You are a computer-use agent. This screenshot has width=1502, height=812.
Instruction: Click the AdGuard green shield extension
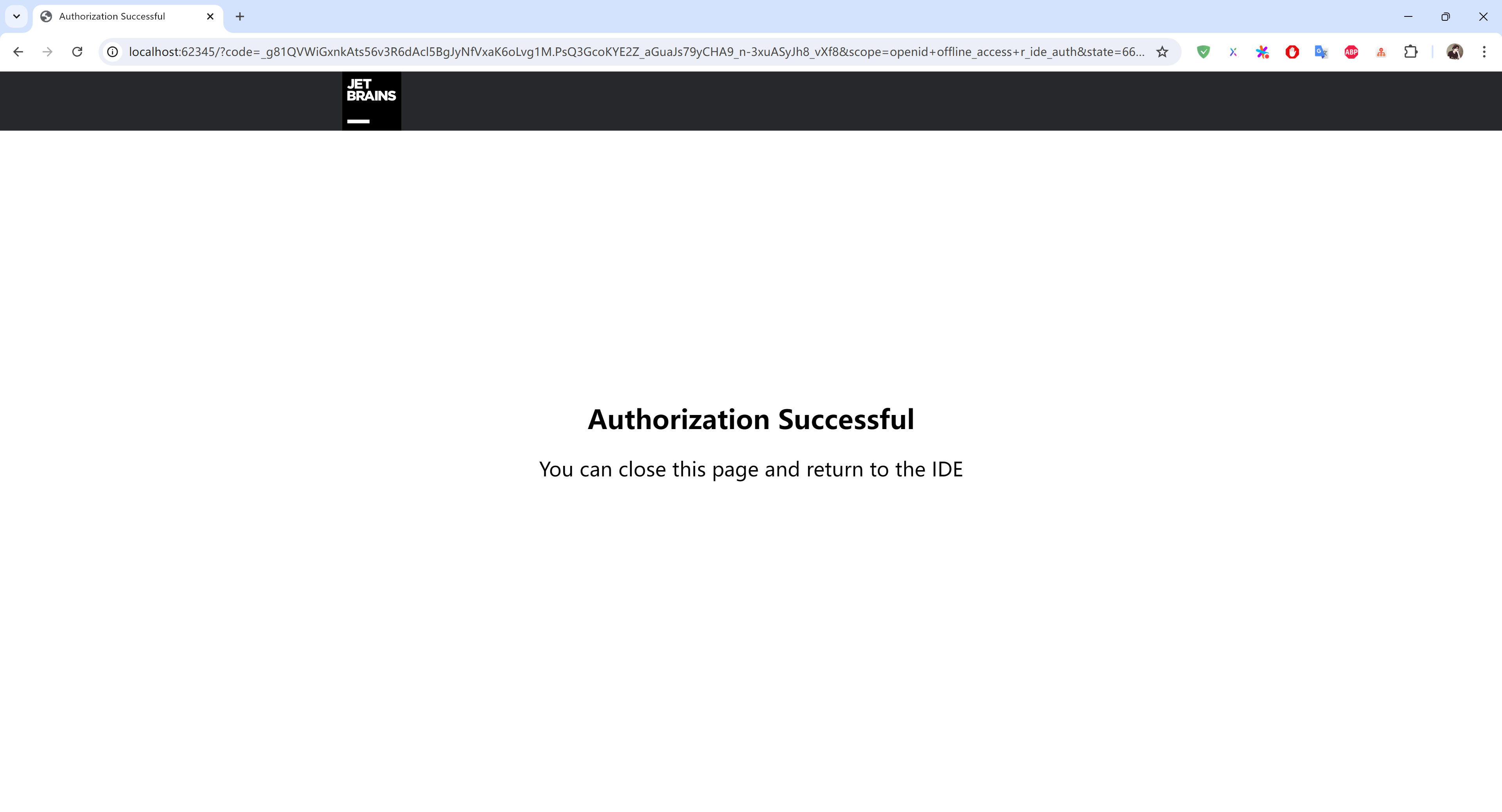(x=1203, y=52)
